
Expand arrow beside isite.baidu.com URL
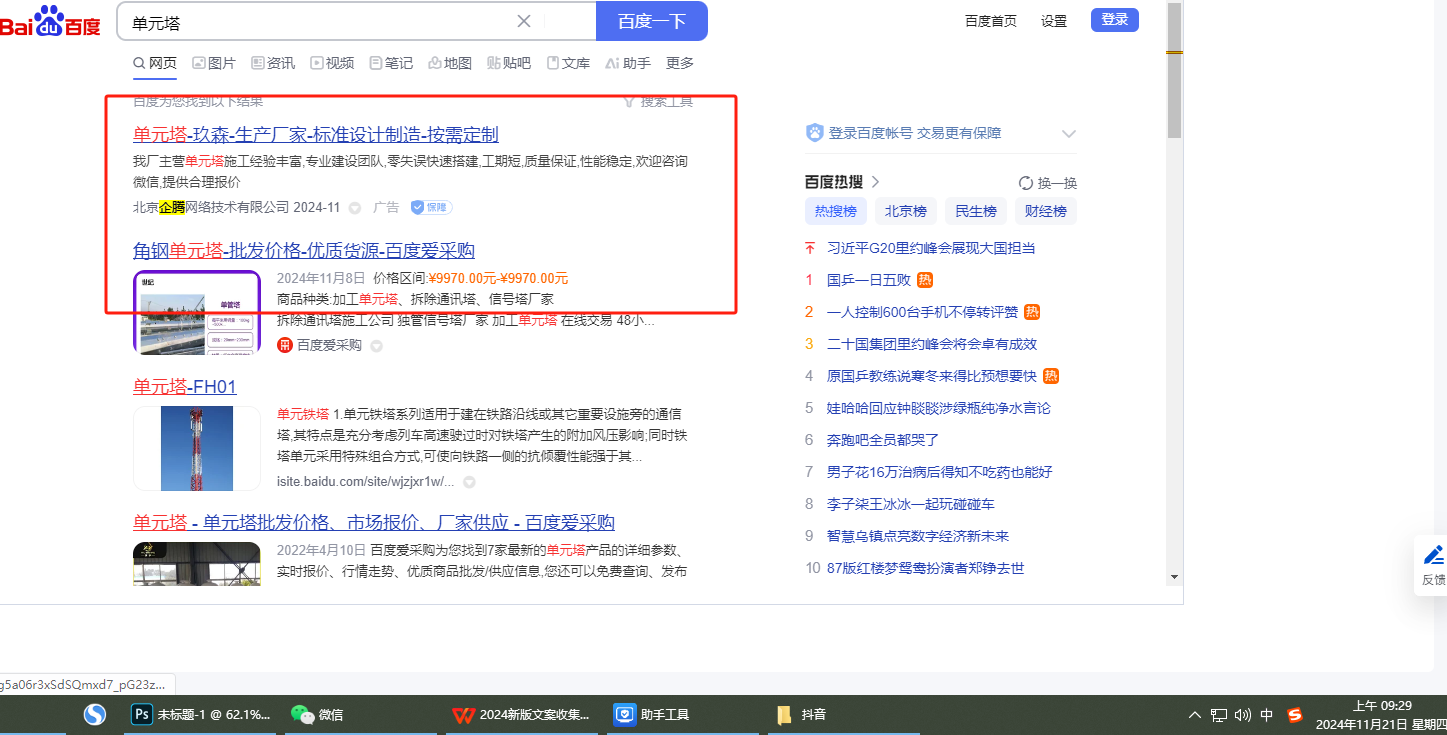468,482
